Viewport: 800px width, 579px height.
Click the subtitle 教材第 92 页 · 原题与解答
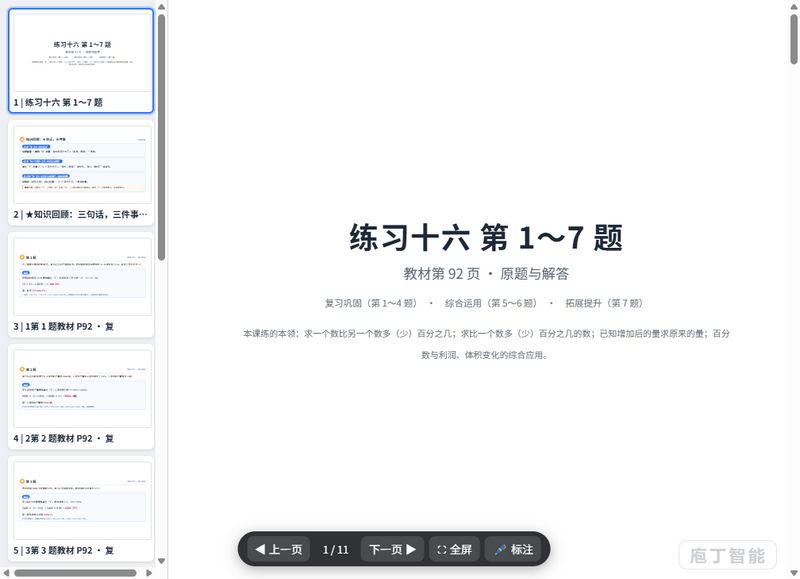[x=486, y=274]
